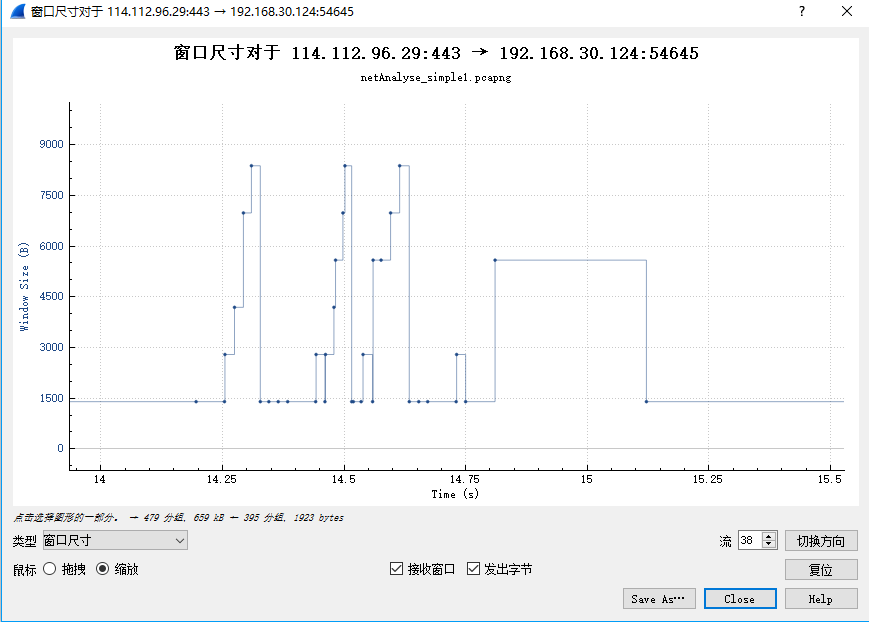Image resolution: width=869 pixels, height=622 pixels.
Task: Click the 14.25 x-axis tick label
Action: 222,479
